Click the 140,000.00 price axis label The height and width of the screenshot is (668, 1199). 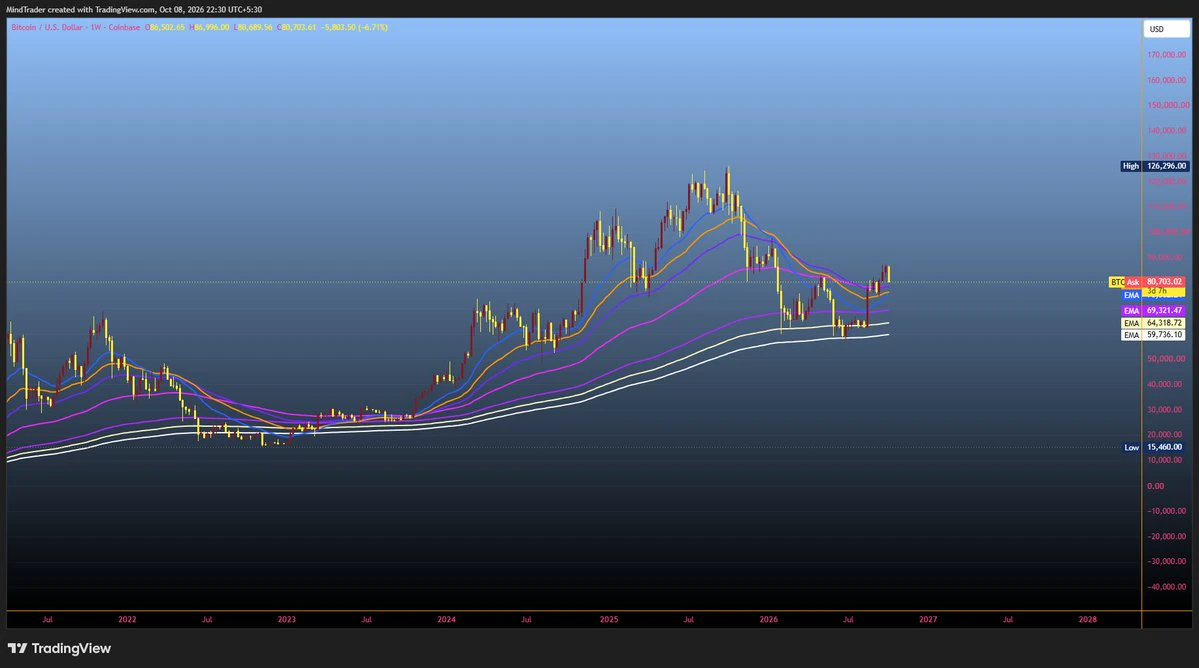1166,131
